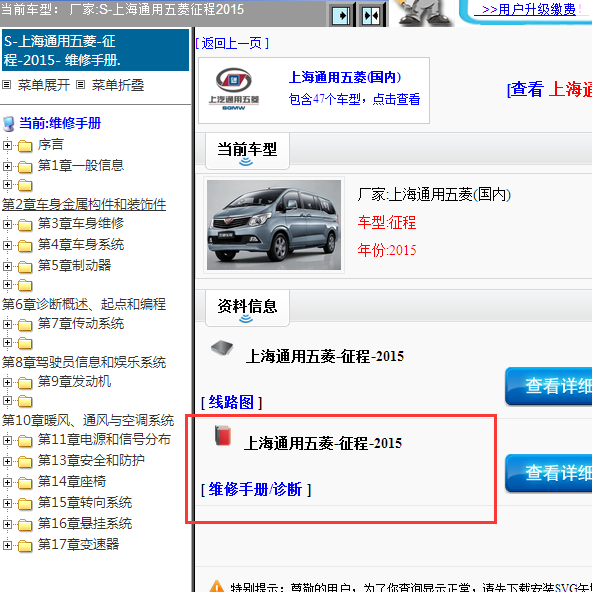Open the 资料信息 tab
This screenshot has width=592, height=592.
click(247, 308)
